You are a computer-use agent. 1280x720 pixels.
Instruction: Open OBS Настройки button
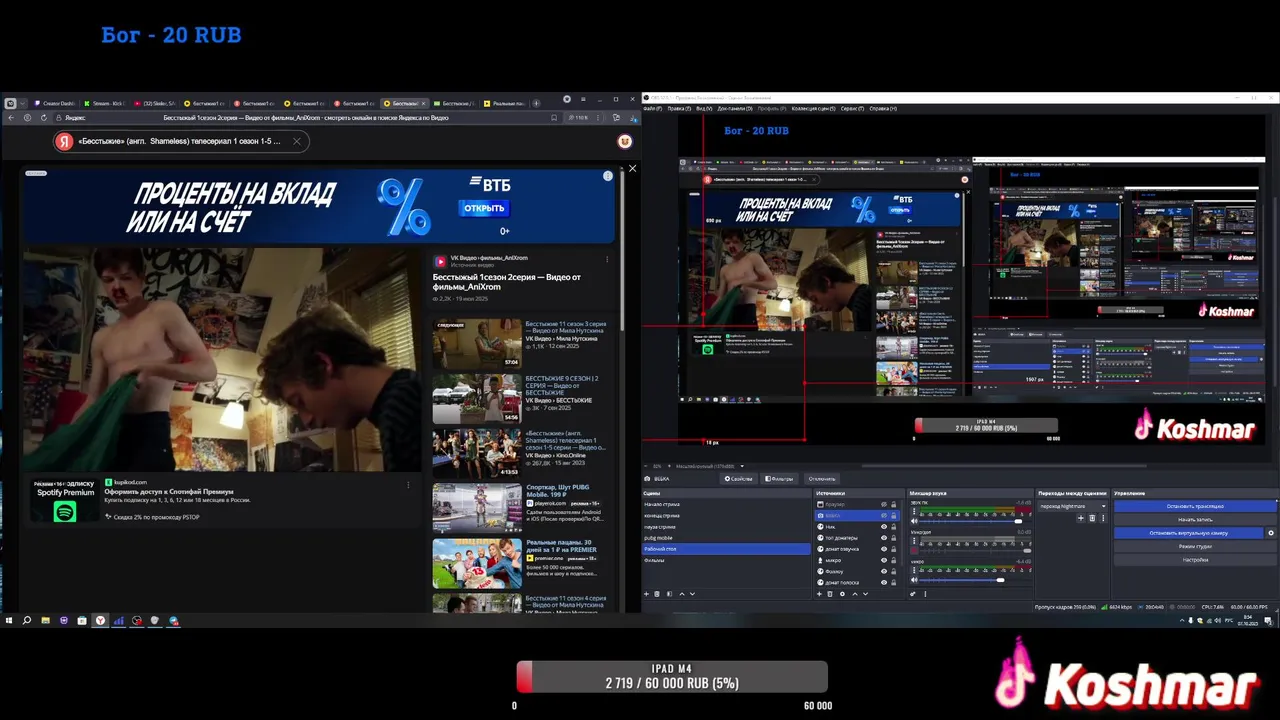1195,560
